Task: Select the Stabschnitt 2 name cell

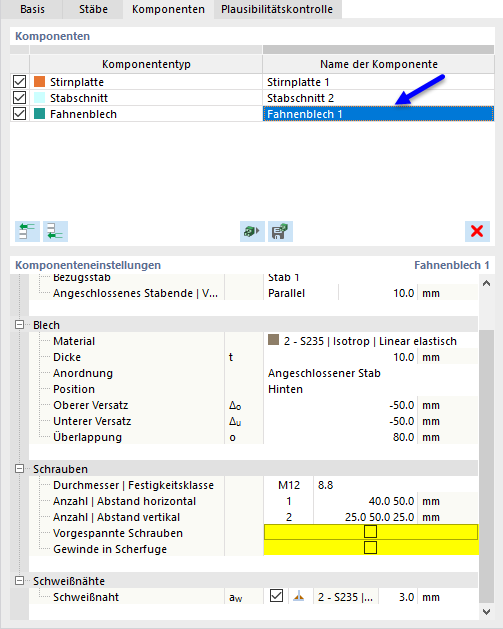Action: (x=378, y=98)
